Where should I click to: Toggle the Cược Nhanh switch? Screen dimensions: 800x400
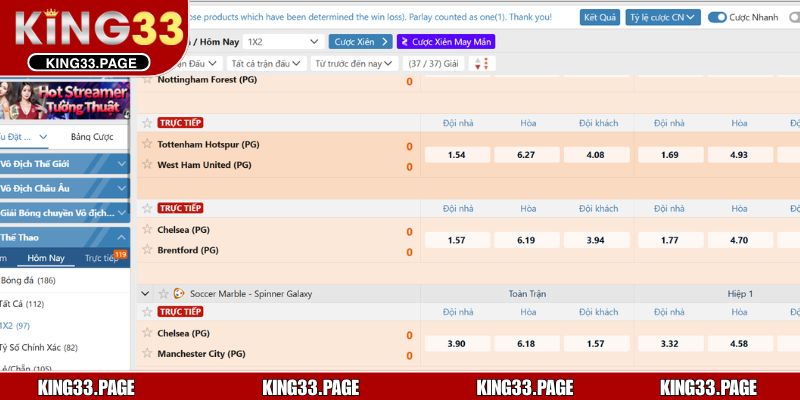[717, 17]
